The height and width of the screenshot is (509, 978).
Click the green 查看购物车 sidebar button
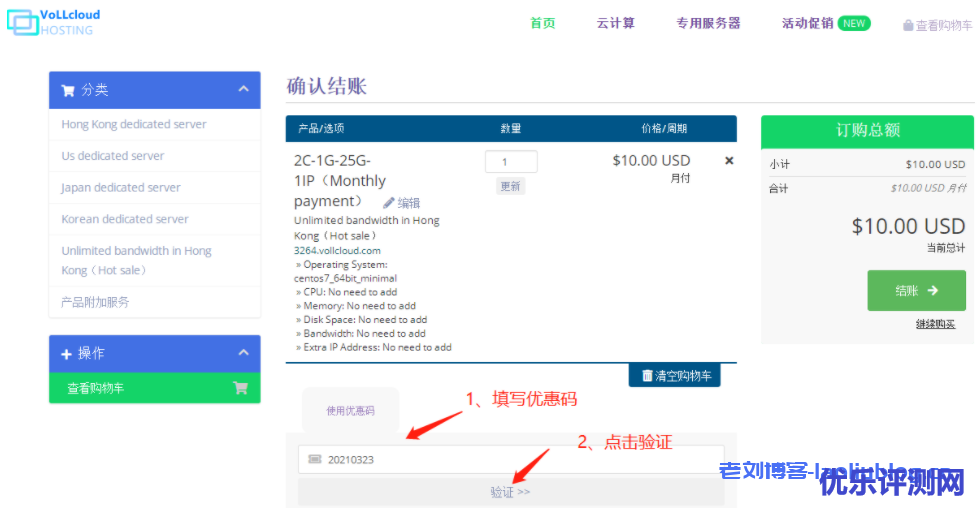point(155,388)
